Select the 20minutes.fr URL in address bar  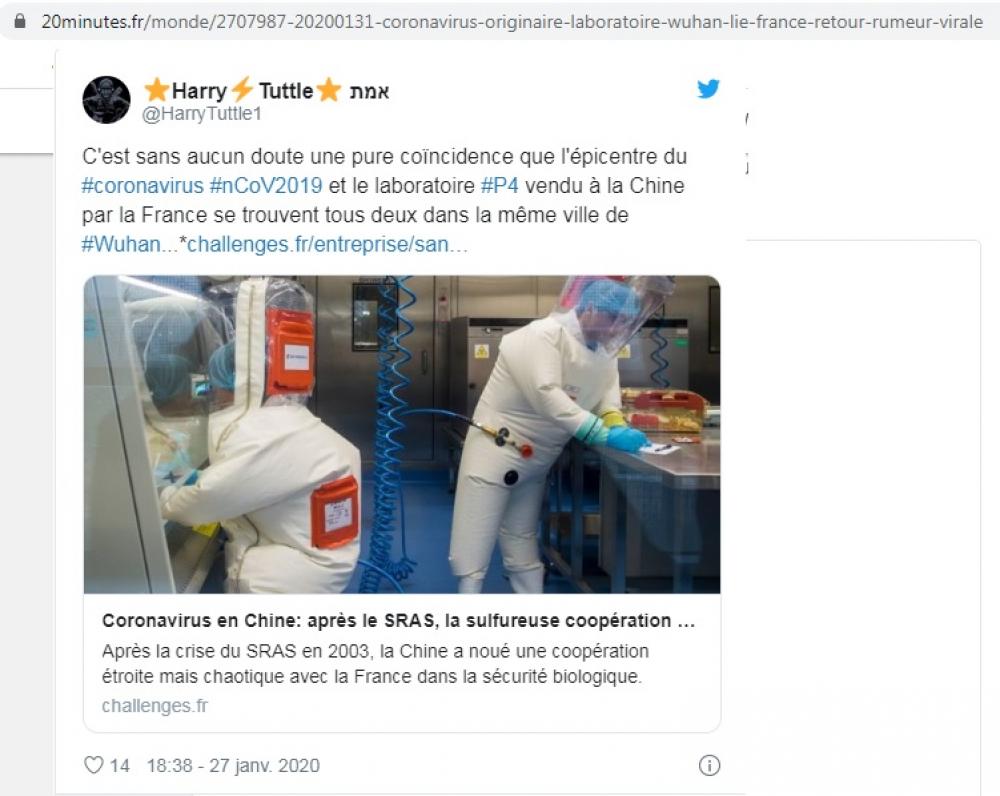click(512, 22)
